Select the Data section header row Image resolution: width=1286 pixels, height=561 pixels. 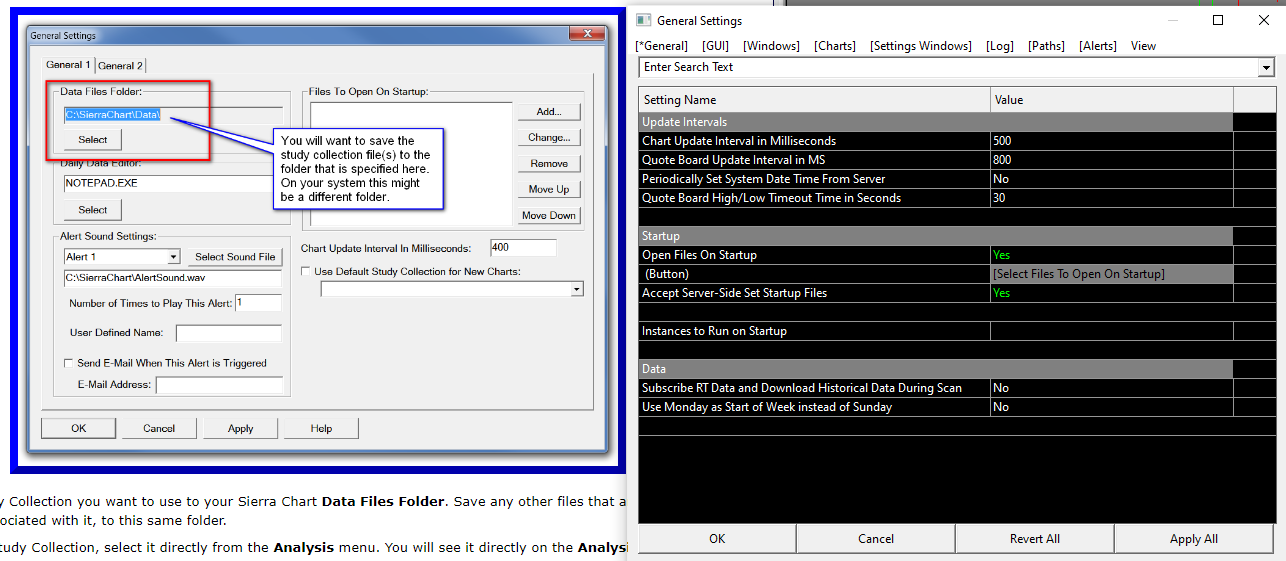tap(935, 369)
